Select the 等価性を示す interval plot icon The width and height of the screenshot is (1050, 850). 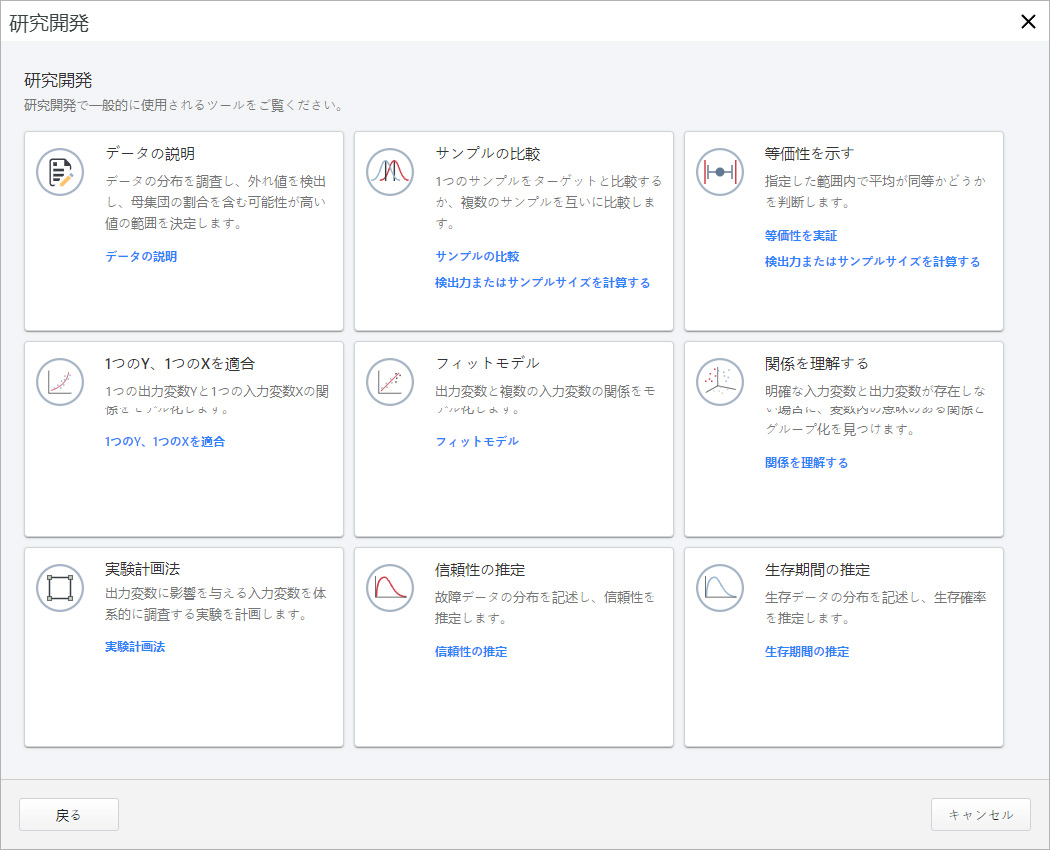[x=720, y=172]
